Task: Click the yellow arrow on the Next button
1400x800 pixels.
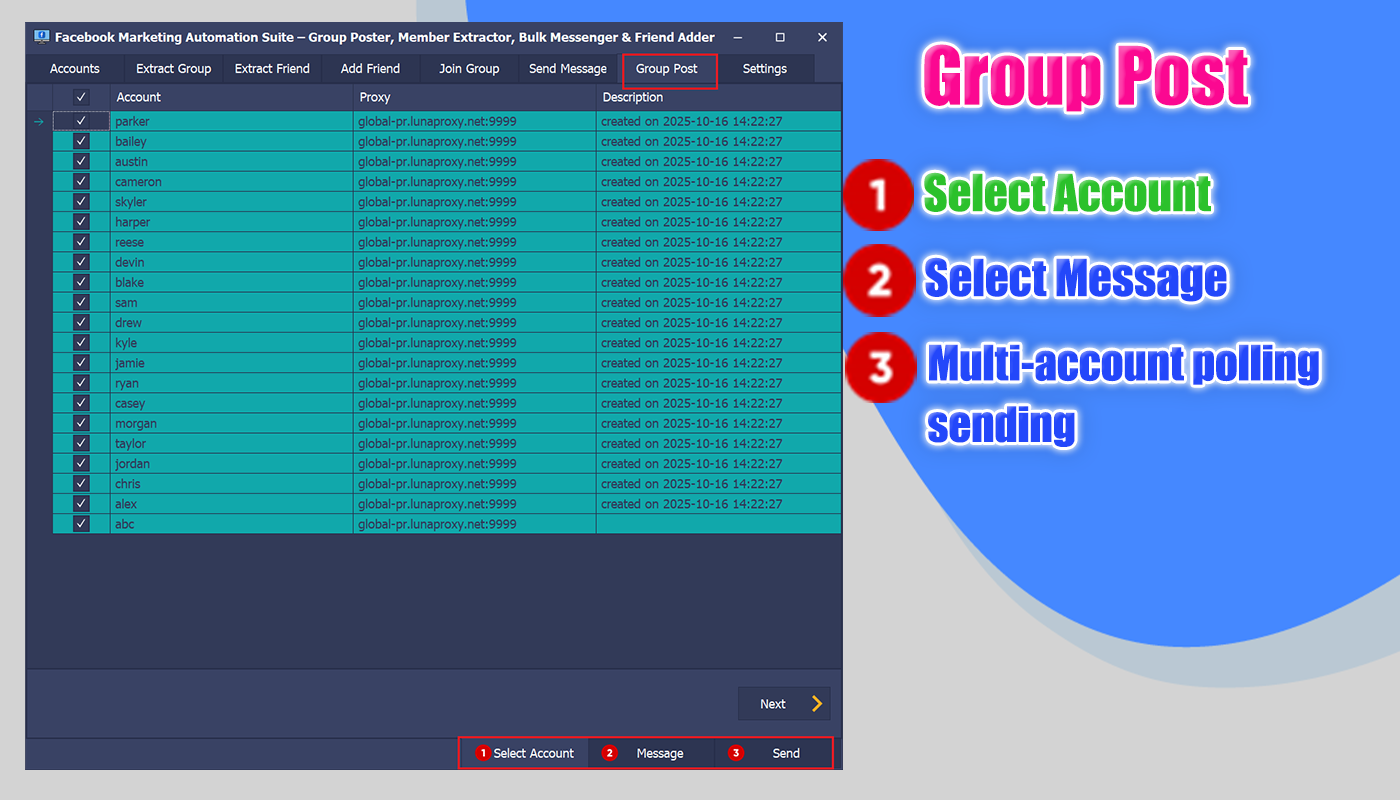Action: tap(817, 704)
